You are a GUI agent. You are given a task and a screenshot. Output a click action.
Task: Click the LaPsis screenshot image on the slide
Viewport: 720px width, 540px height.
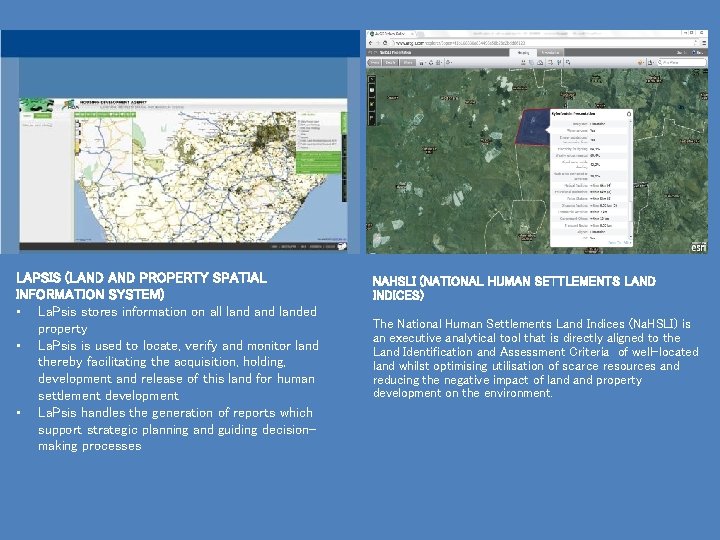tap(180, 142)
